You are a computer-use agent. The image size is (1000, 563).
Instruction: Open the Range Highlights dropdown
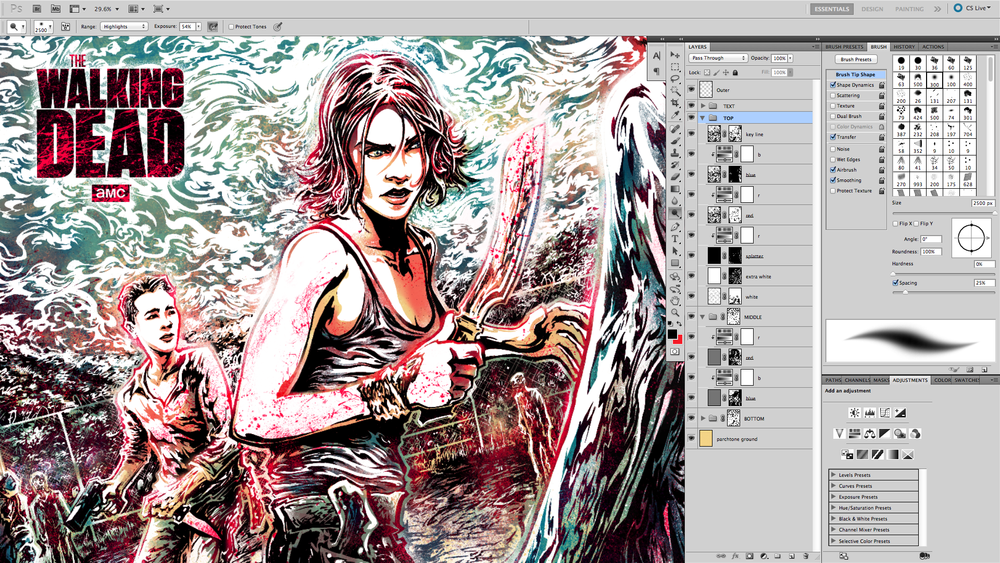coord(124,27)
